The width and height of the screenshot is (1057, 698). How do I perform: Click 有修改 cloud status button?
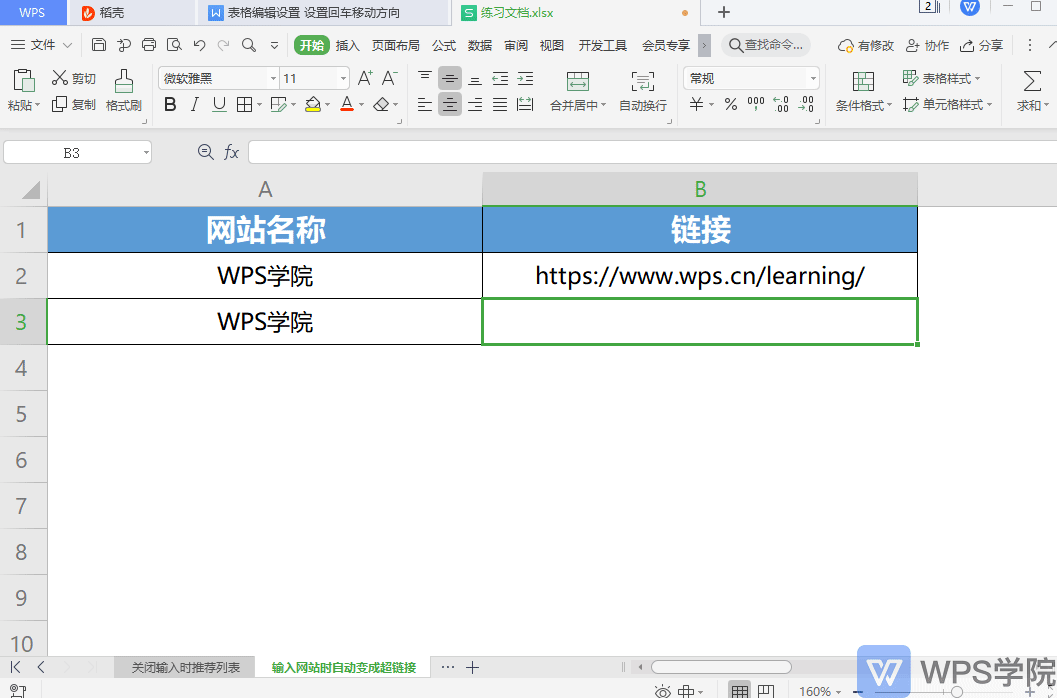pyautogui.click(x=866, y=45)
